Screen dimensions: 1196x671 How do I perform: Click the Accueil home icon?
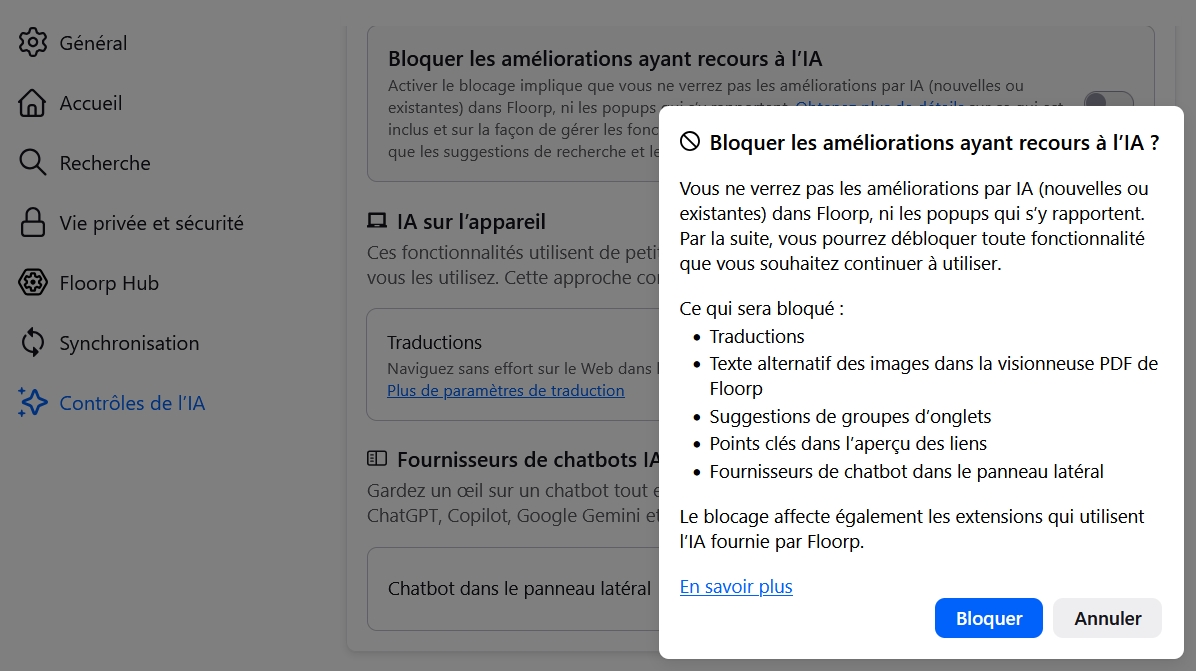(x=33, y=103)
